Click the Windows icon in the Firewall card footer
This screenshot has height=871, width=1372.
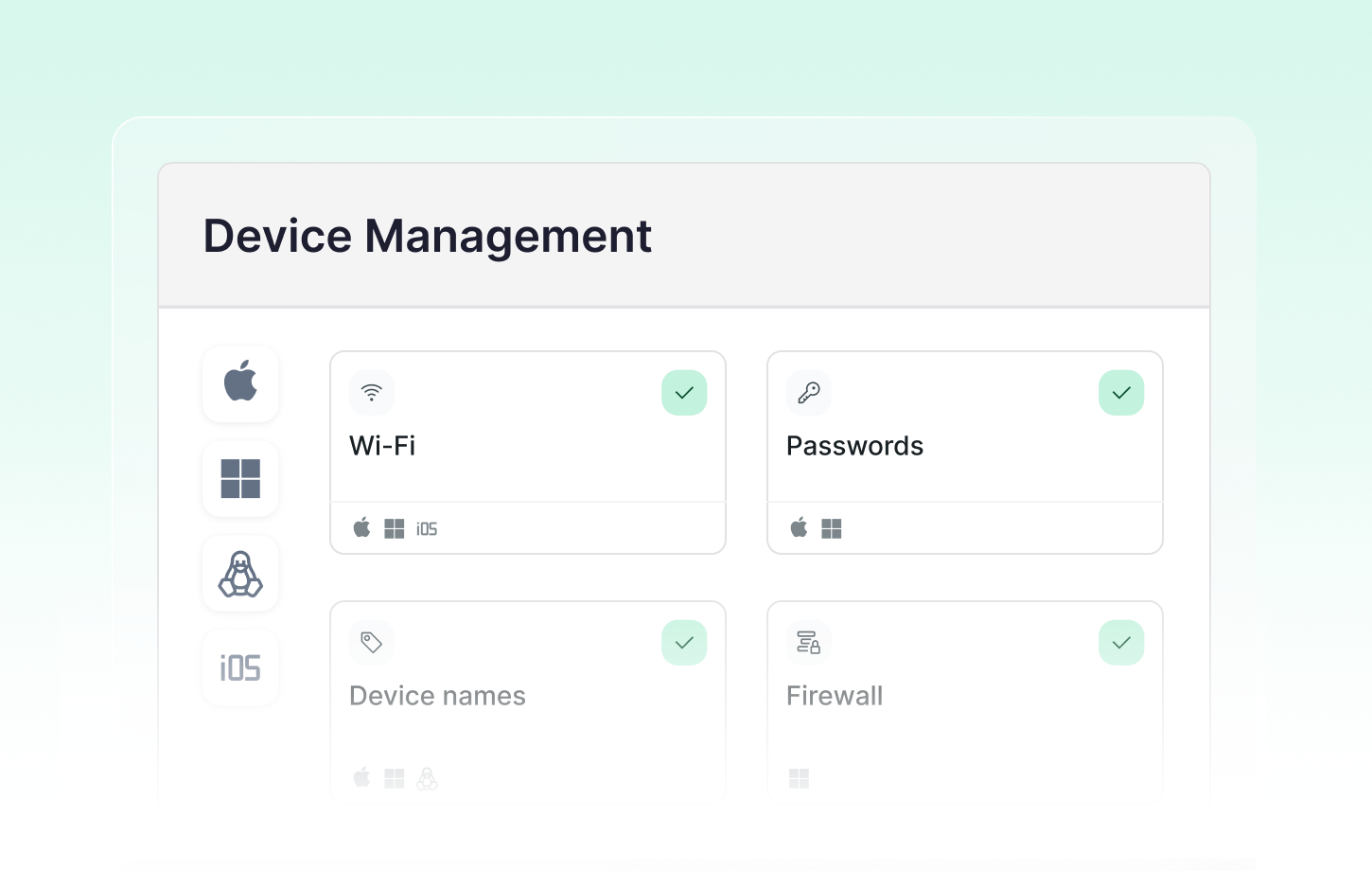pyautogui.click(x=800, y=777)
